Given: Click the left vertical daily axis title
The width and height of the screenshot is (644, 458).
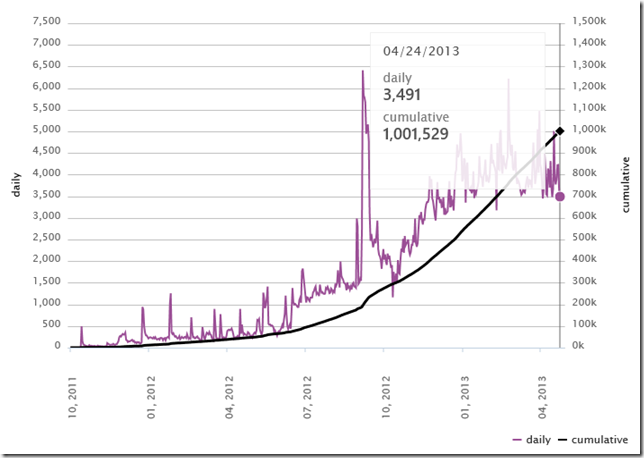Looking at the screenshot, I should point(16,185).
